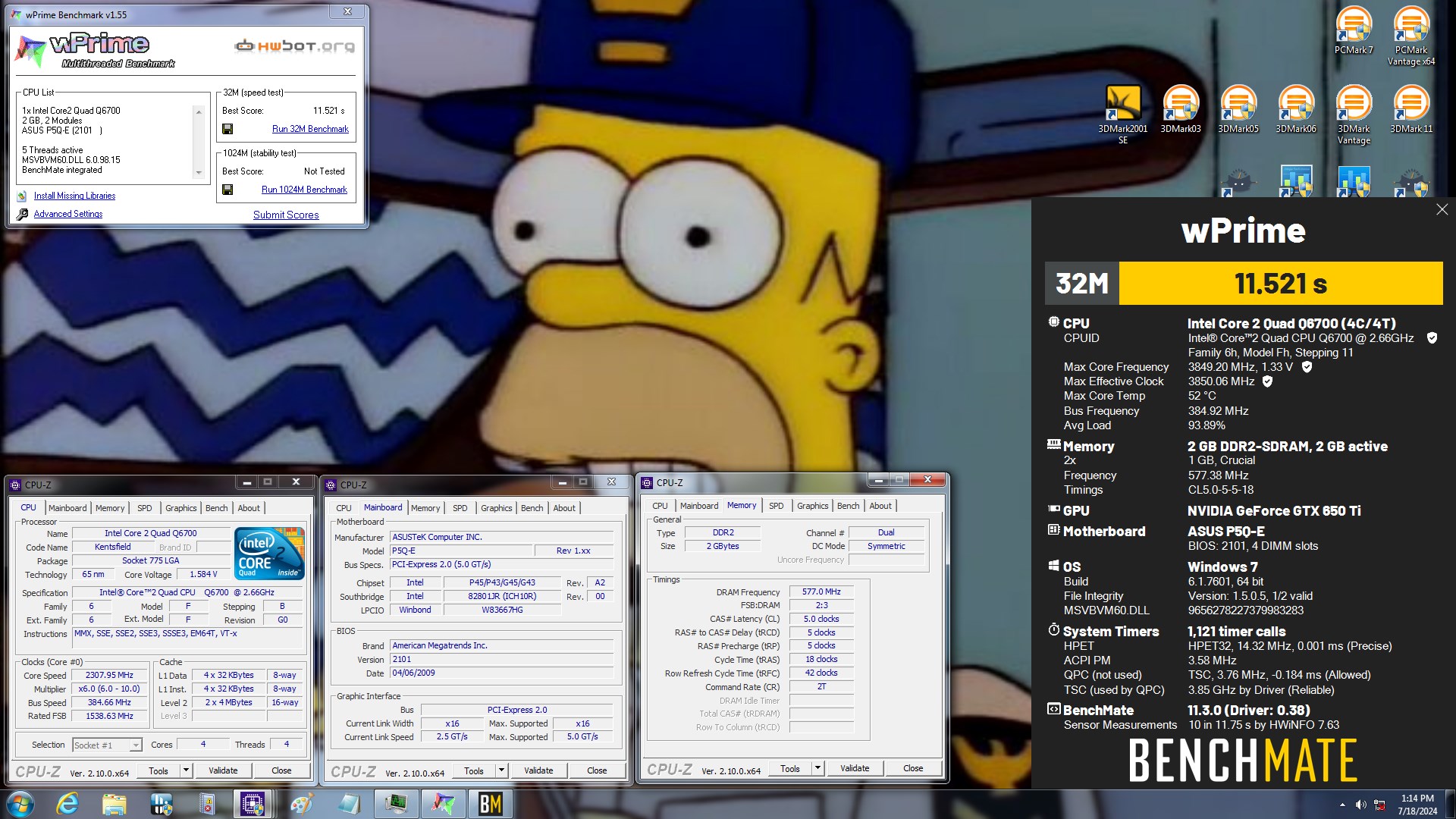Click the hwbot.org logo in wPrime
Viewport: 1456px width, 819px height.
[294, 46]
